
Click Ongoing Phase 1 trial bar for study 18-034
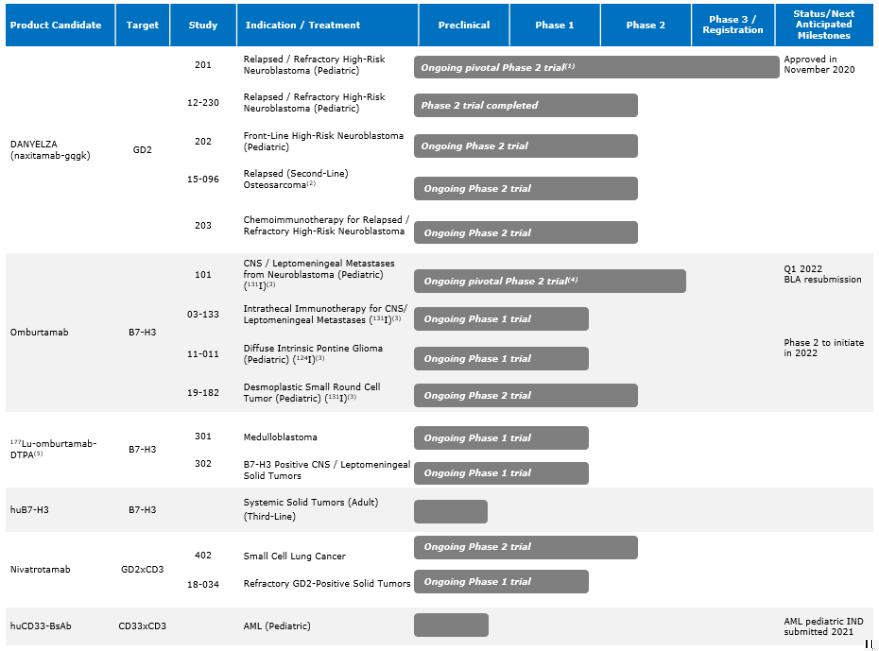tap(501, 581)
